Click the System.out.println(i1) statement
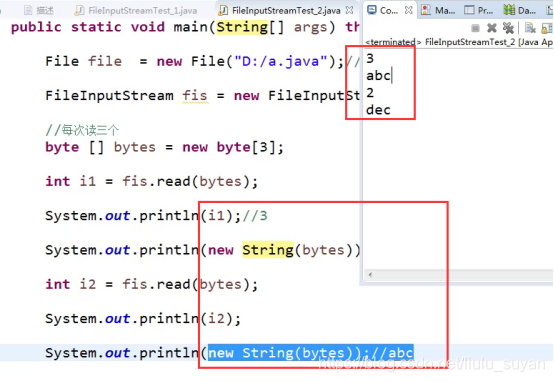 click(143, 216)
